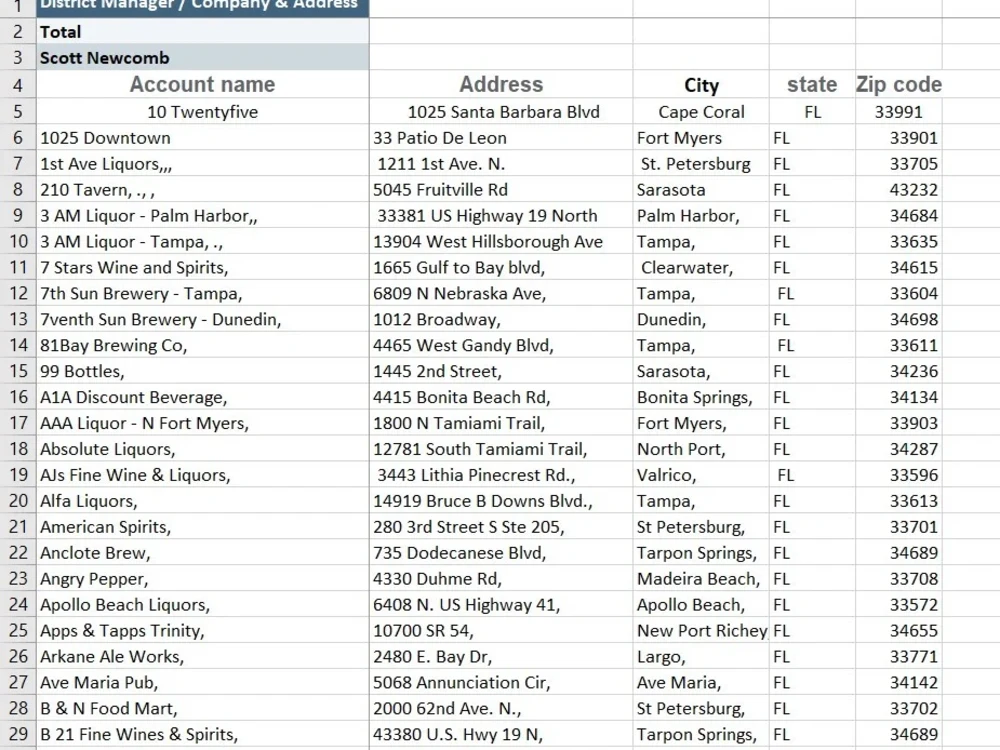Click zip code cell 33991
The height and width of the screenshot is (750, 1000).
[x=899, y=112]
